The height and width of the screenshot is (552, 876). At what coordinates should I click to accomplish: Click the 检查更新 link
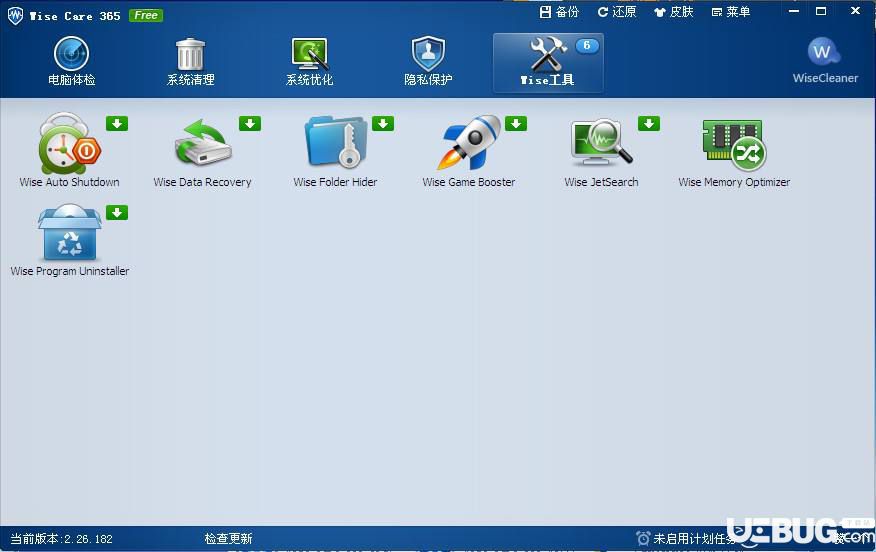[228, 539]
